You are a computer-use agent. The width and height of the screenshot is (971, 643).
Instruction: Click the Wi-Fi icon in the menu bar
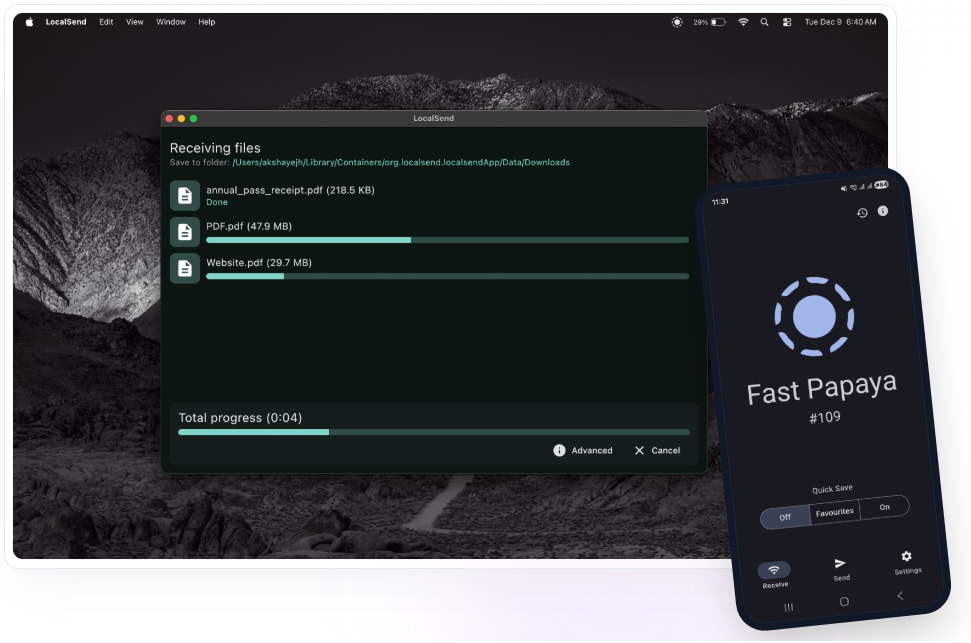(743, 22)
